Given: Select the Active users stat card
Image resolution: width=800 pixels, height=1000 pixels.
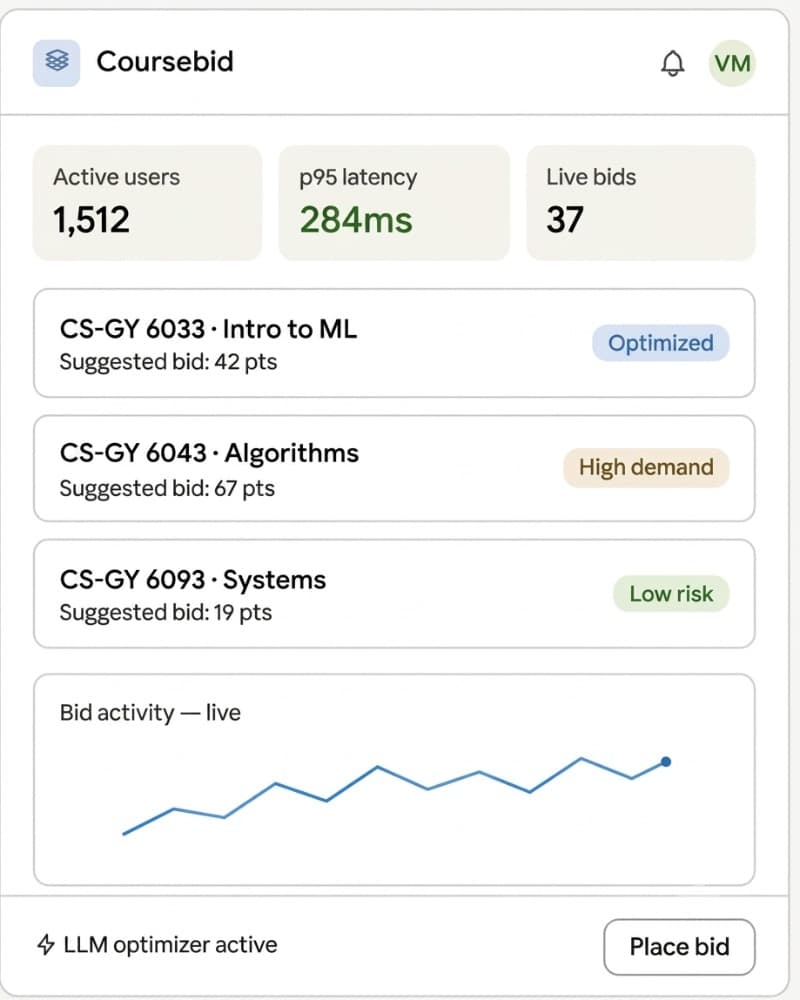Looking at the screenshot, I should click(147, 203).
